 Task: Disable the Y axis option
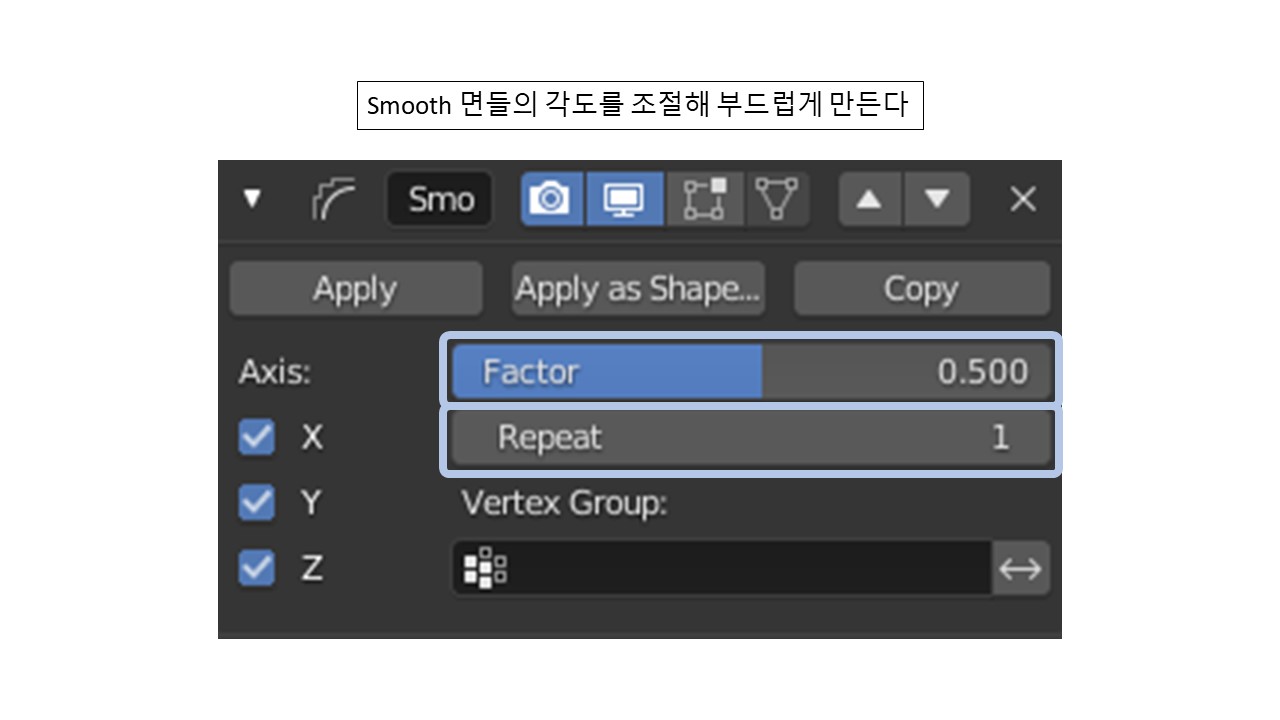pos(256,503)
